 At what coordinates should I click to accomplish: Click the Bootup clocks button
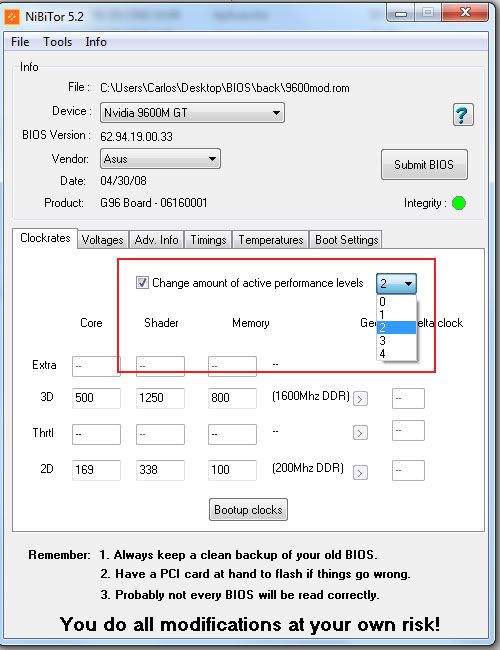[248, 509]
